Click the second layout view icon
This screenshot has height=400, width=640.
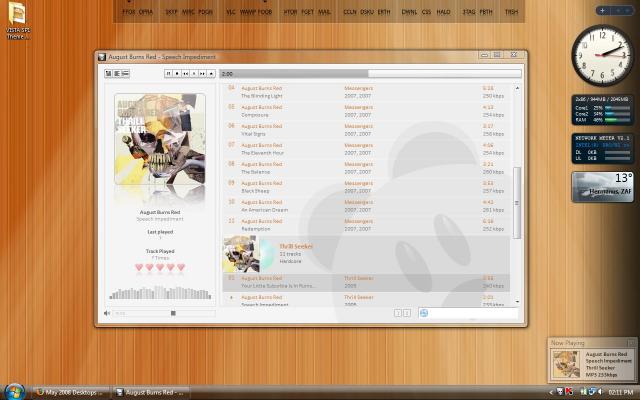pos(117,73)
